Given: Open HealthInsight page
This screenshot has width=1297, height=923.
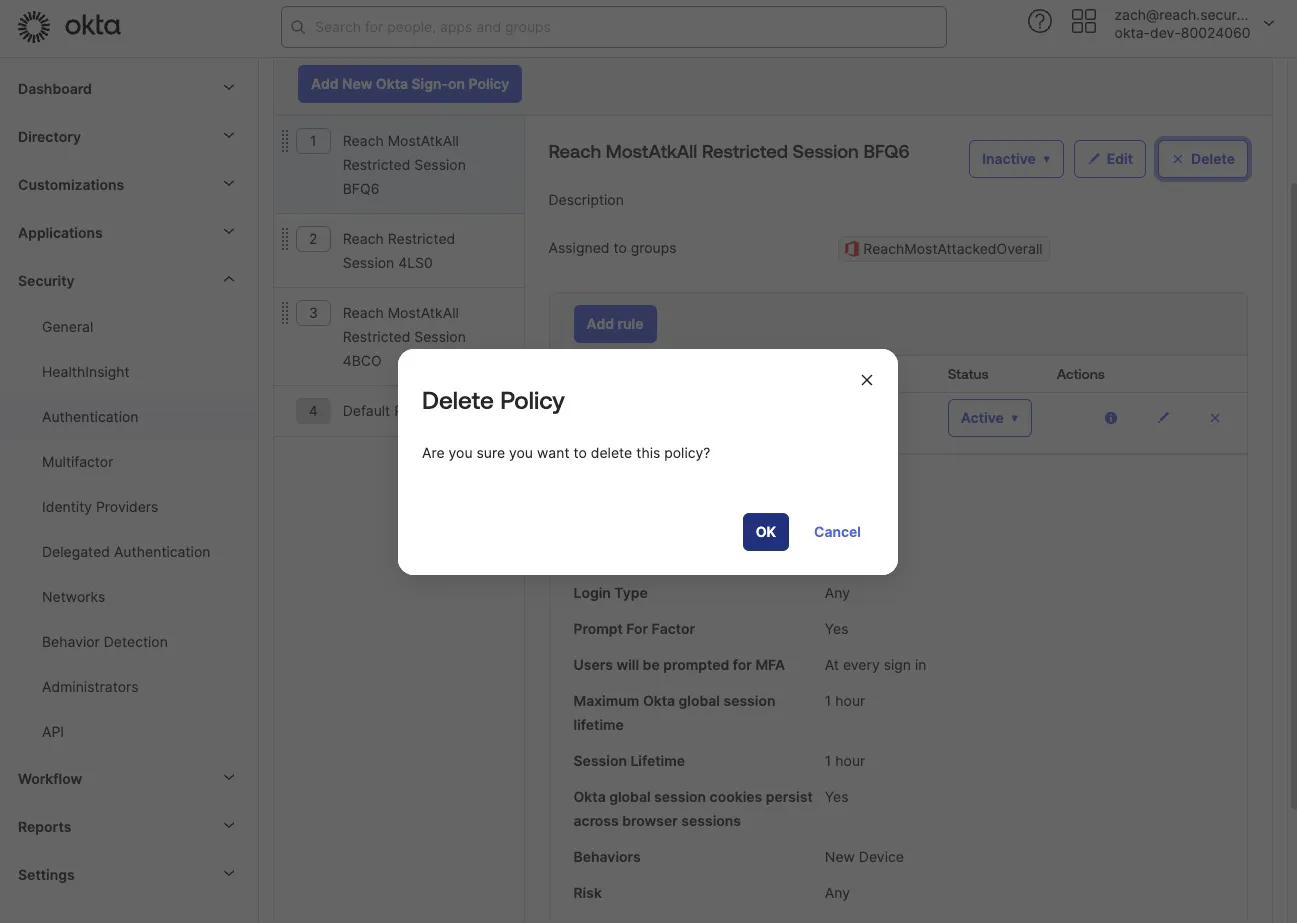Looking at the screenshot, I should (86, 372).
